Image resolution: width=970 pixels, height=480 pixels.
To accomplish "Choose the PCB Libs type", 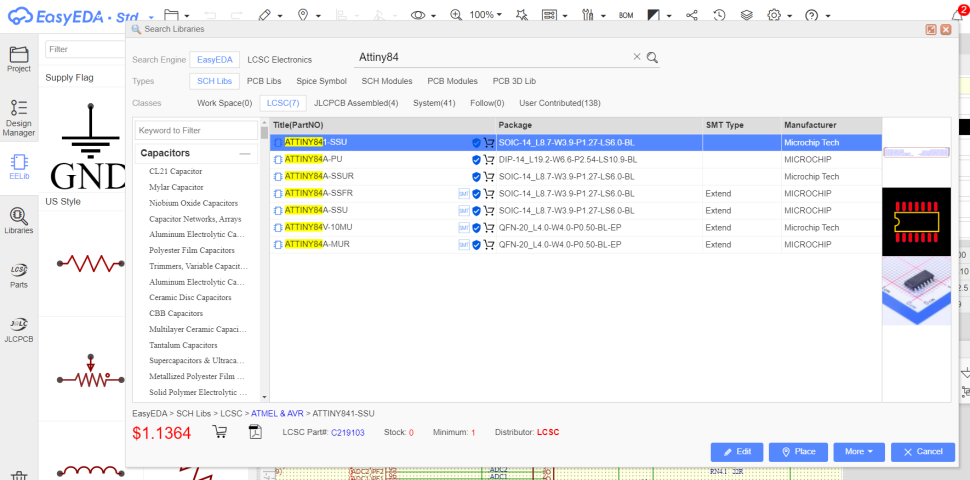I will [x=264, y=81].
